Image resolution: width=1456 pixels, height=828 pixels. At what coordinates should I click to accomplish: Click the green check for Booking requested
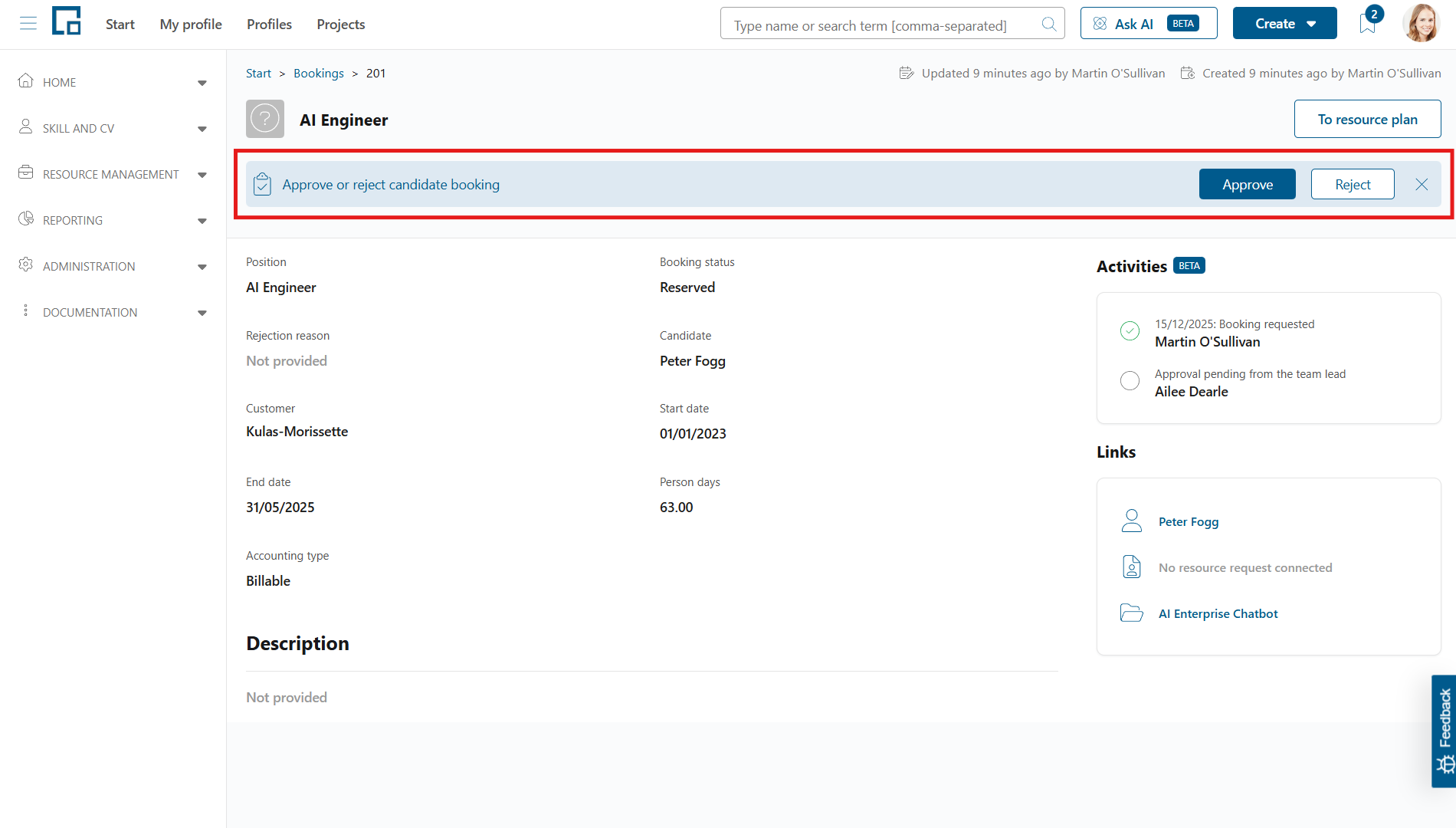point(1130,331)
